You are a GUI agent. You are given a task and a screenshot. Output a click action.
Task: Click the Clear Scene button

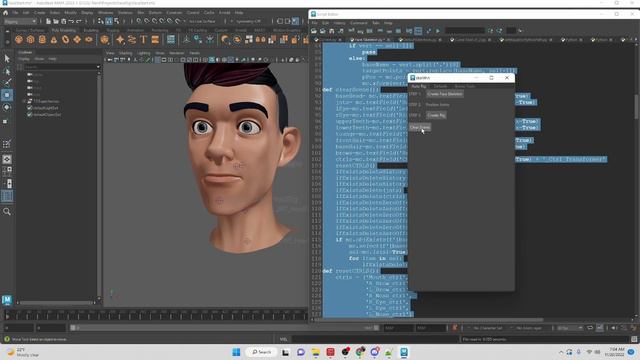[x=420, y=128]
